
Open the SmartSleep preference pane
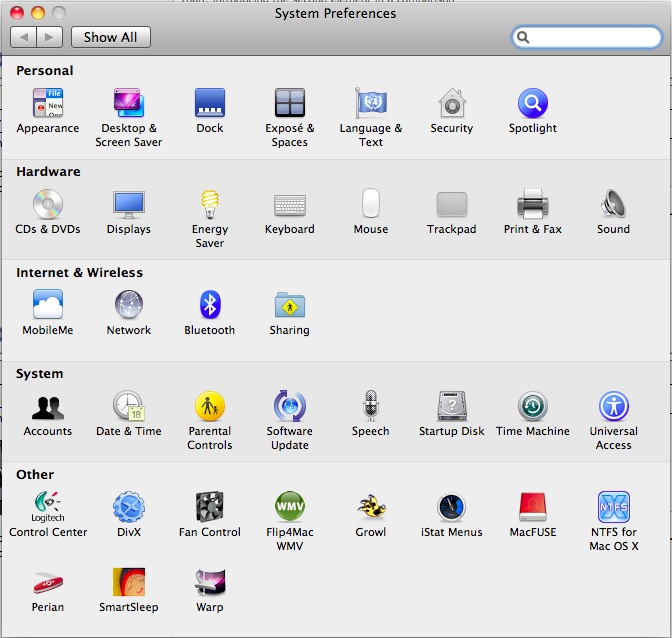129,583
